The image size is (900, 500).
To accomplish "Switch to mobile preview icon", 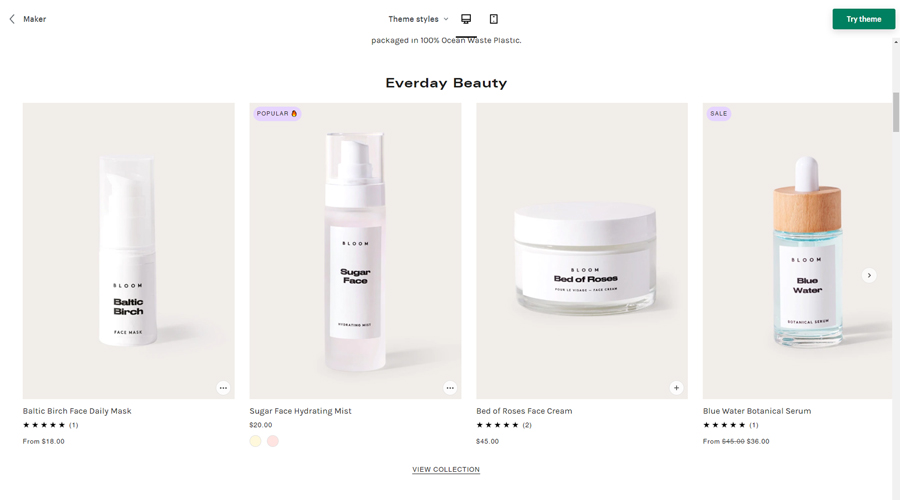I will click(494, 19).
